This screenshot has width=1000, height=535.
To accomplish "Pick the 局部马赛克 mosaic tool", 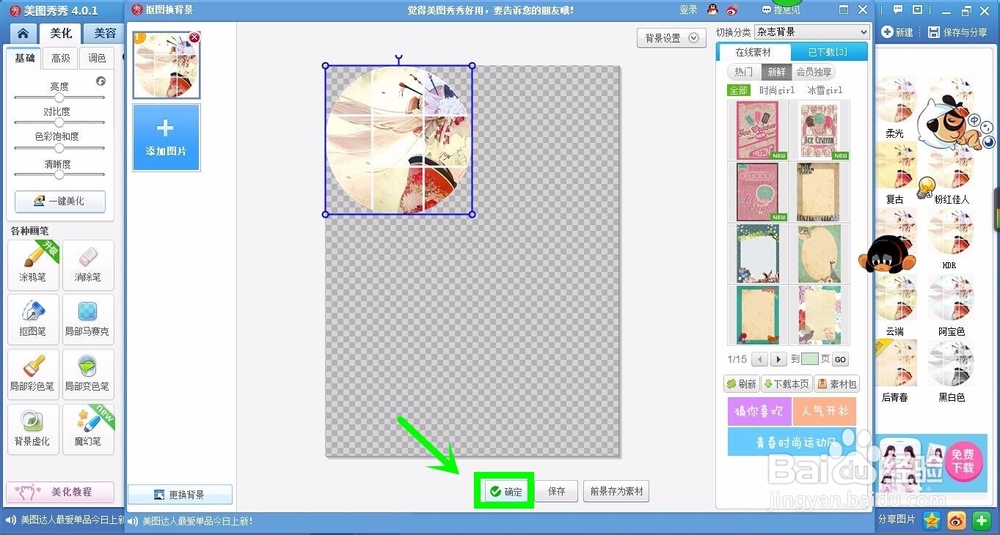I will coord(88,319).
